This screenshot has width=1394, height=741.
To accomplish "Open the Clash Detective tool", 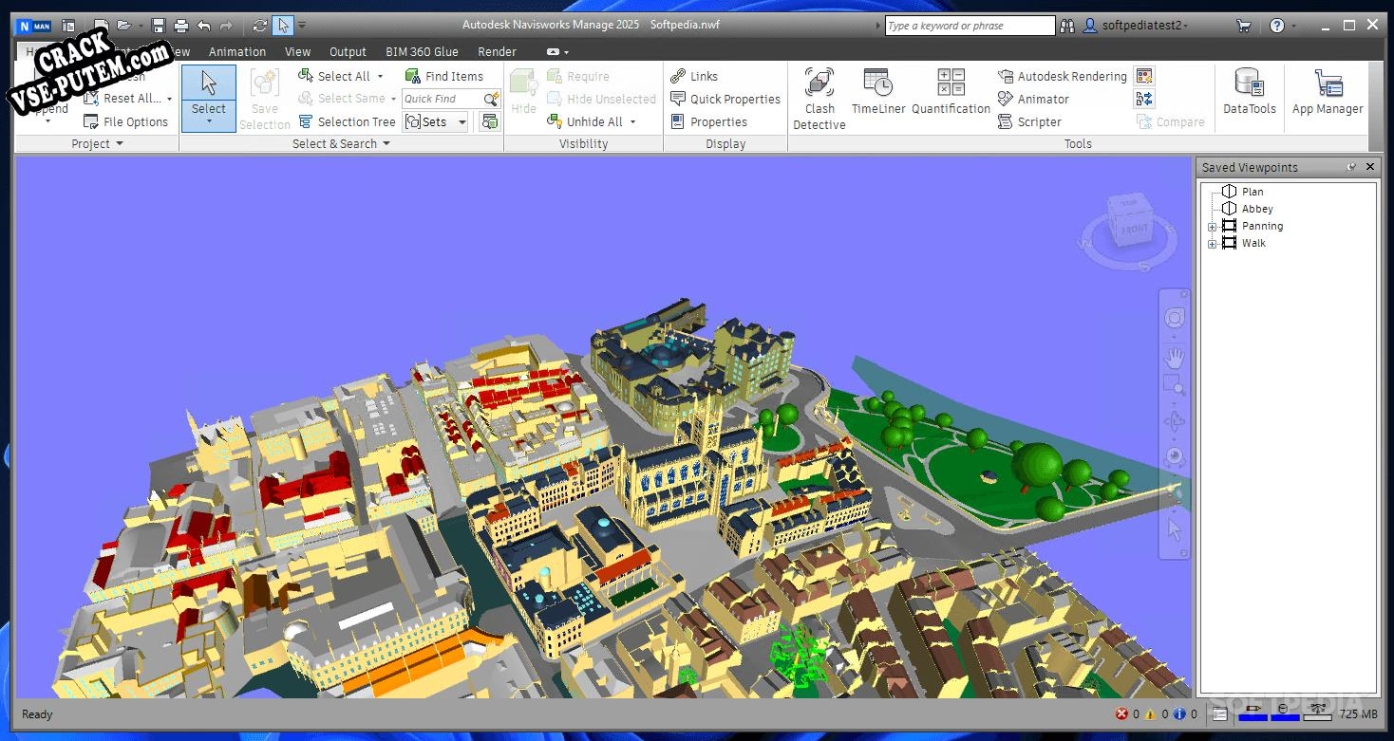I will (819, 98).
